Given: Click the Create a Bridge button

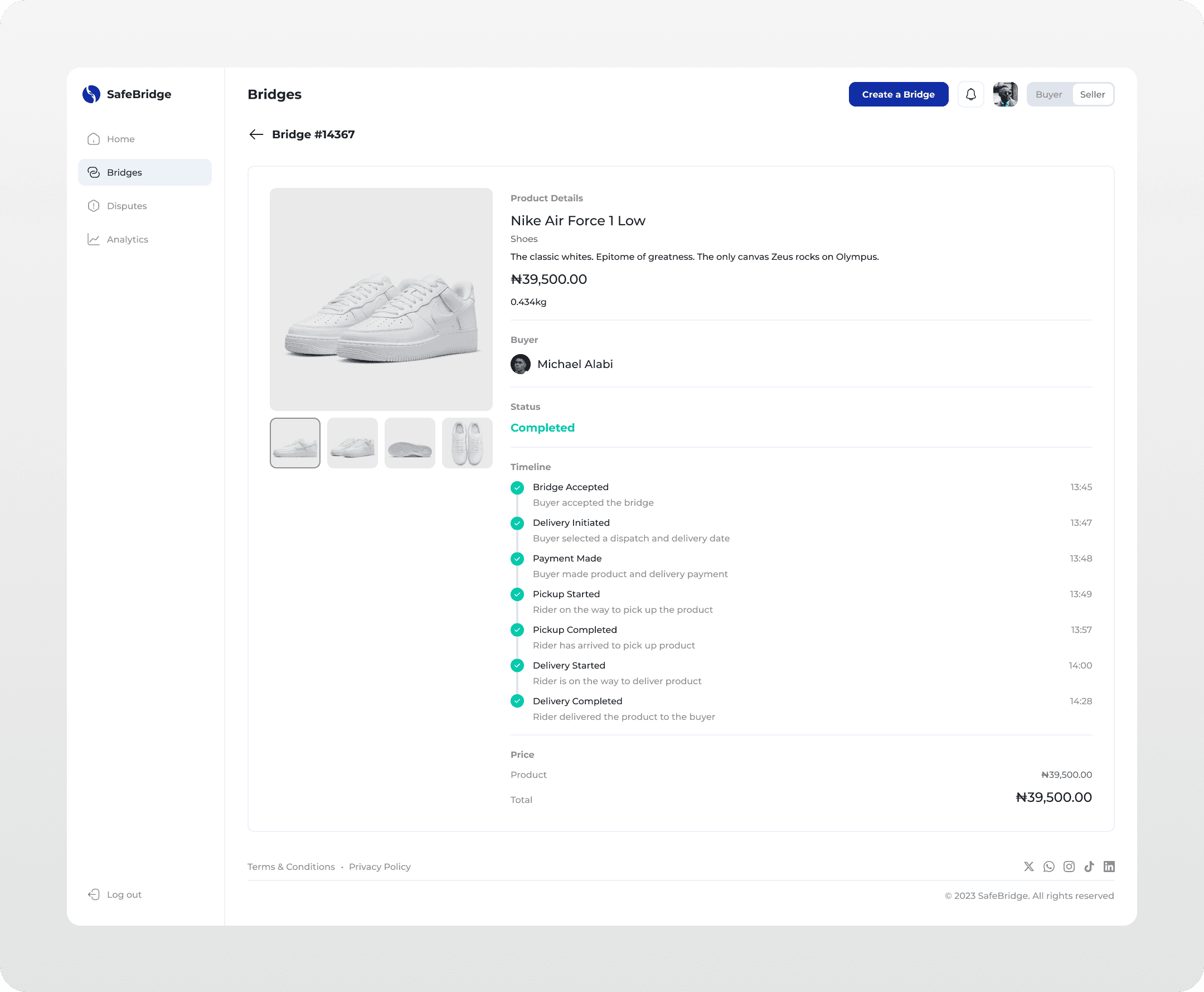Looking at the screenshot, I should (898, 94).
